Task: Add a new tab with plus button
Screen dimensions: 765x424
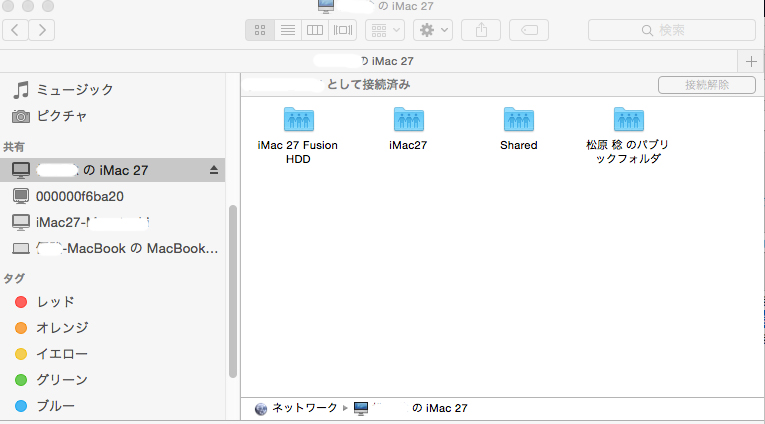Action: point(752,60)
